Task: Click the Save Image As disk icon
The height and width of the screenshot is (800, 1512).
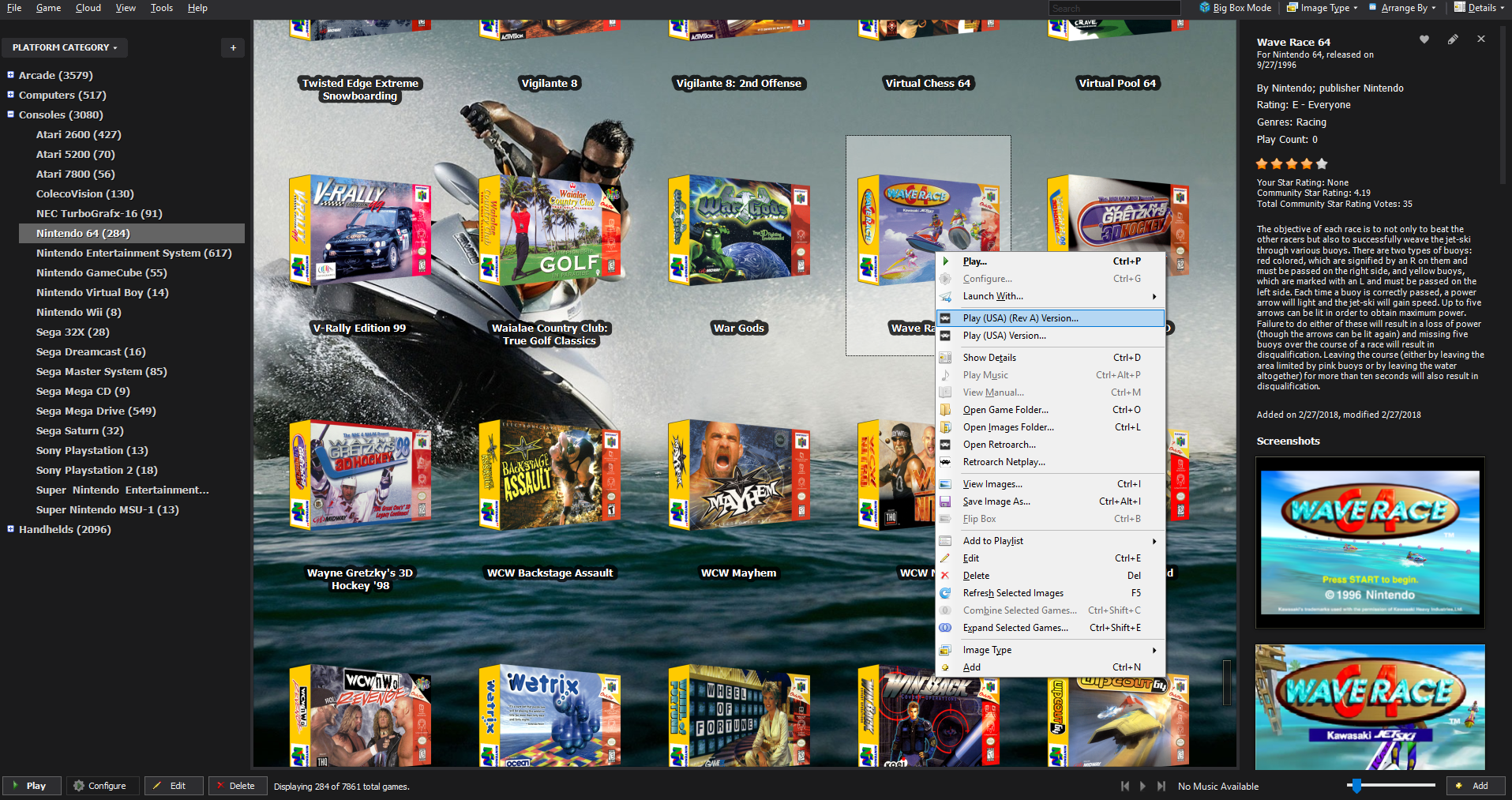Action: tap(945, 501)
